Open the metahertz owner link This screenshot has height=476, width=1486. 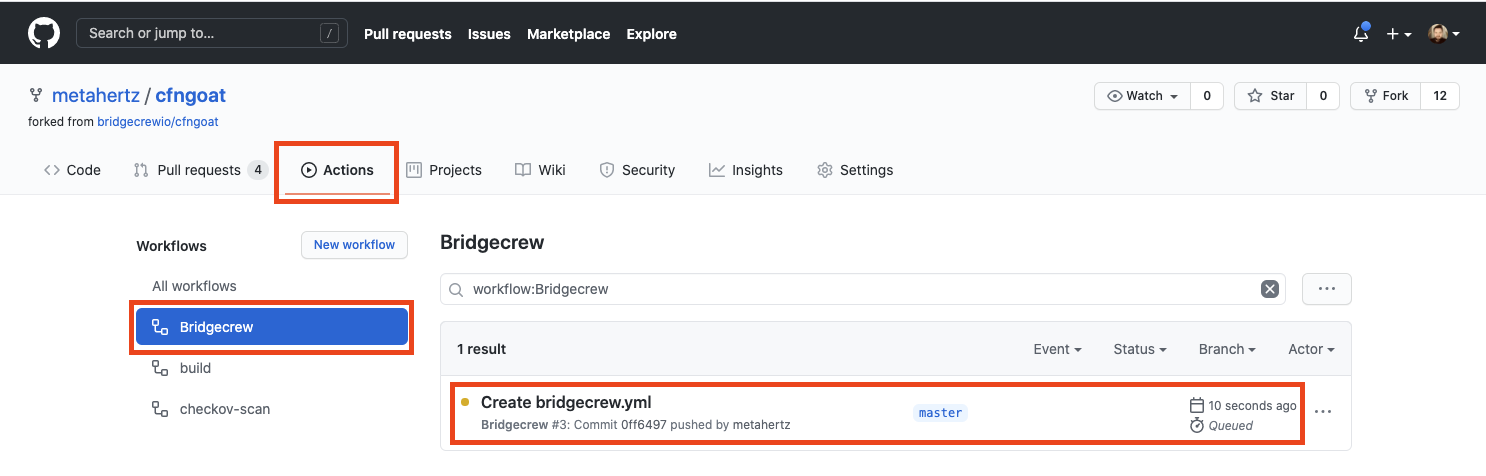[x=96, y=96]
